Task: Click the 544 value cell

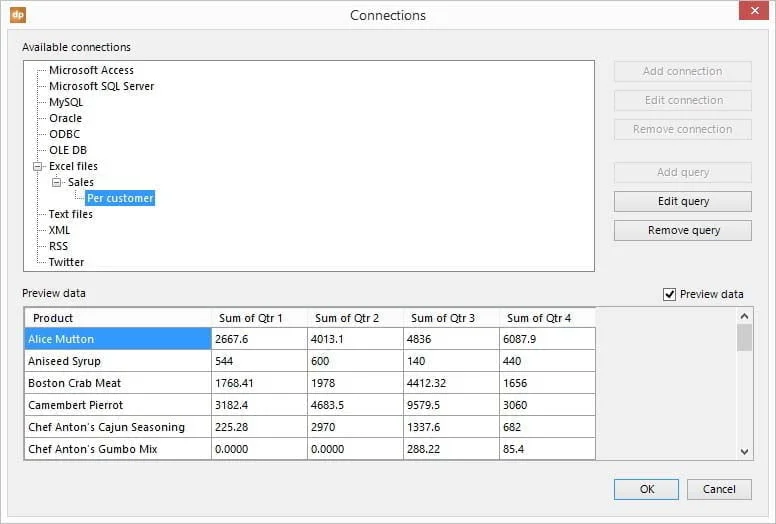Action: pos(259,361)
